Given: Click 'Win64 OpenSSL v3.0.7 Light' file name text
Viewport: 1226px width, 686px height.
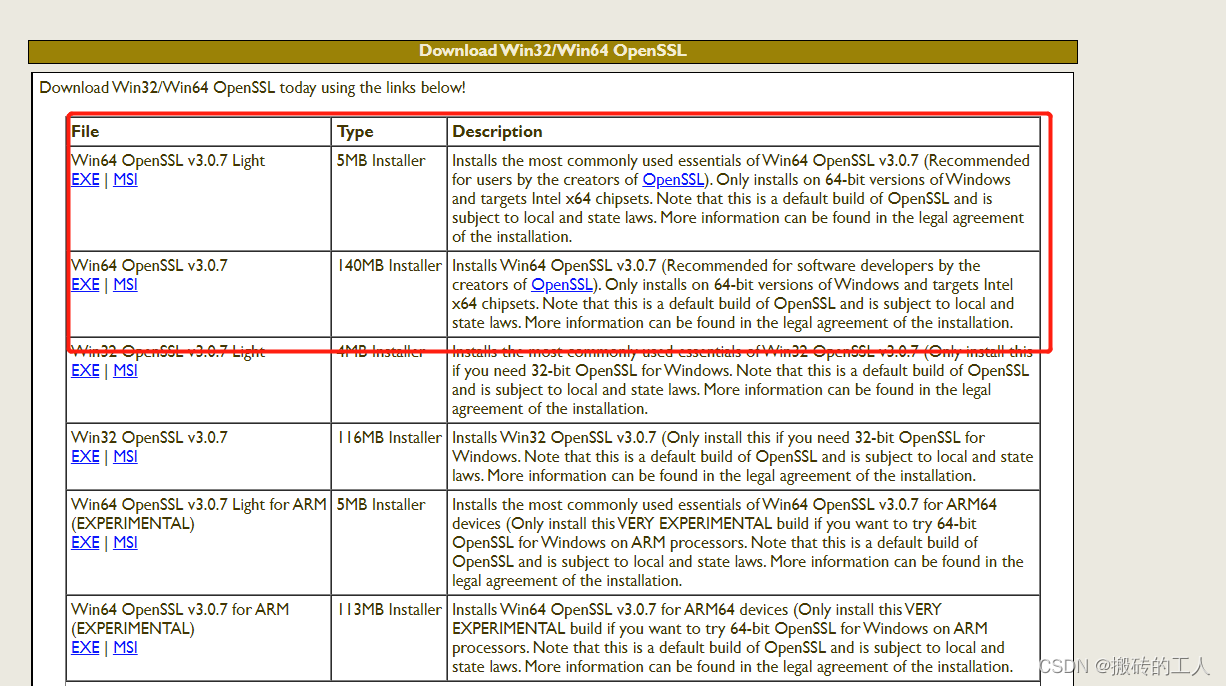Looking at the screenshot, I should coord(168,161).
